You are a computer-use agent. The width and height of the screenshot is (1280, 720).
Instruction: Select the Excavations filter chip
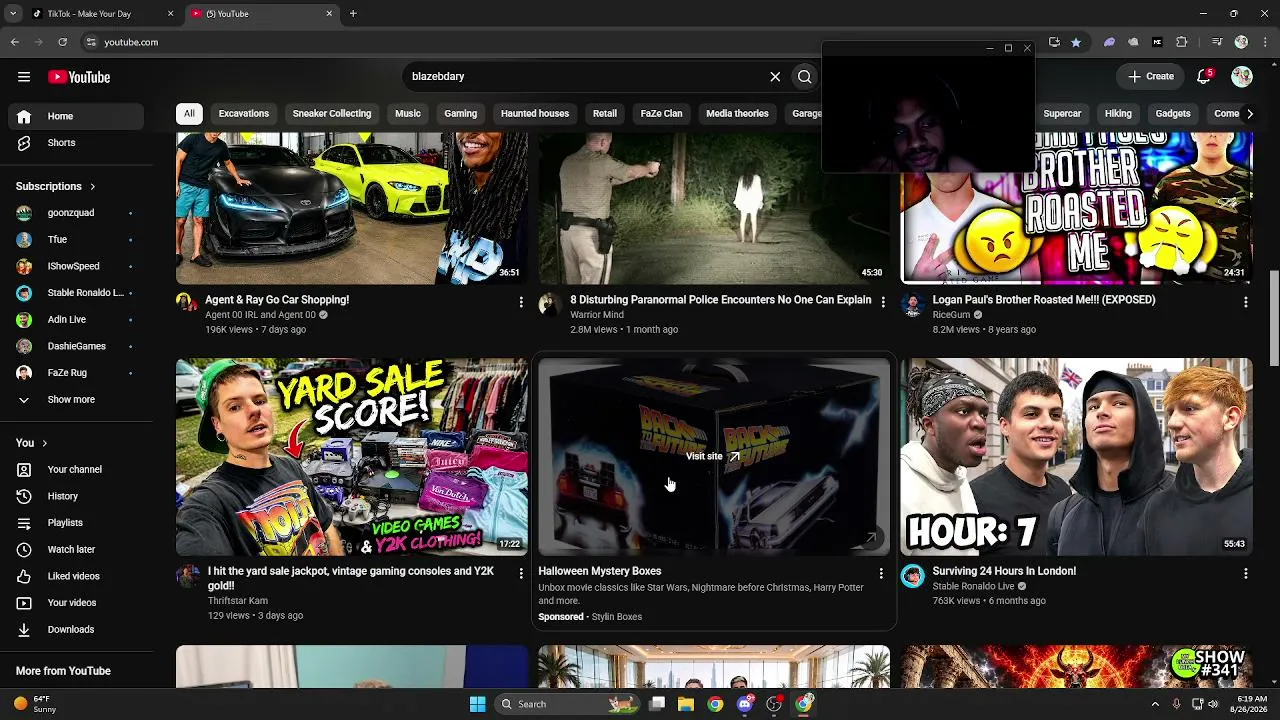244,114
